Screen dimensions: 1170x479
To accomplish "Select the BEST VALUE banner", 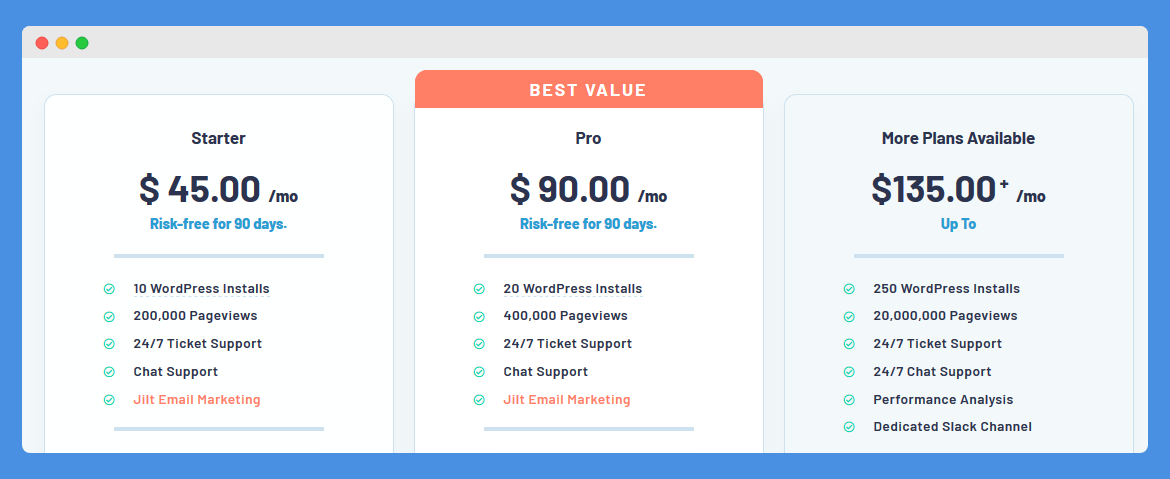I will [589, 90].
